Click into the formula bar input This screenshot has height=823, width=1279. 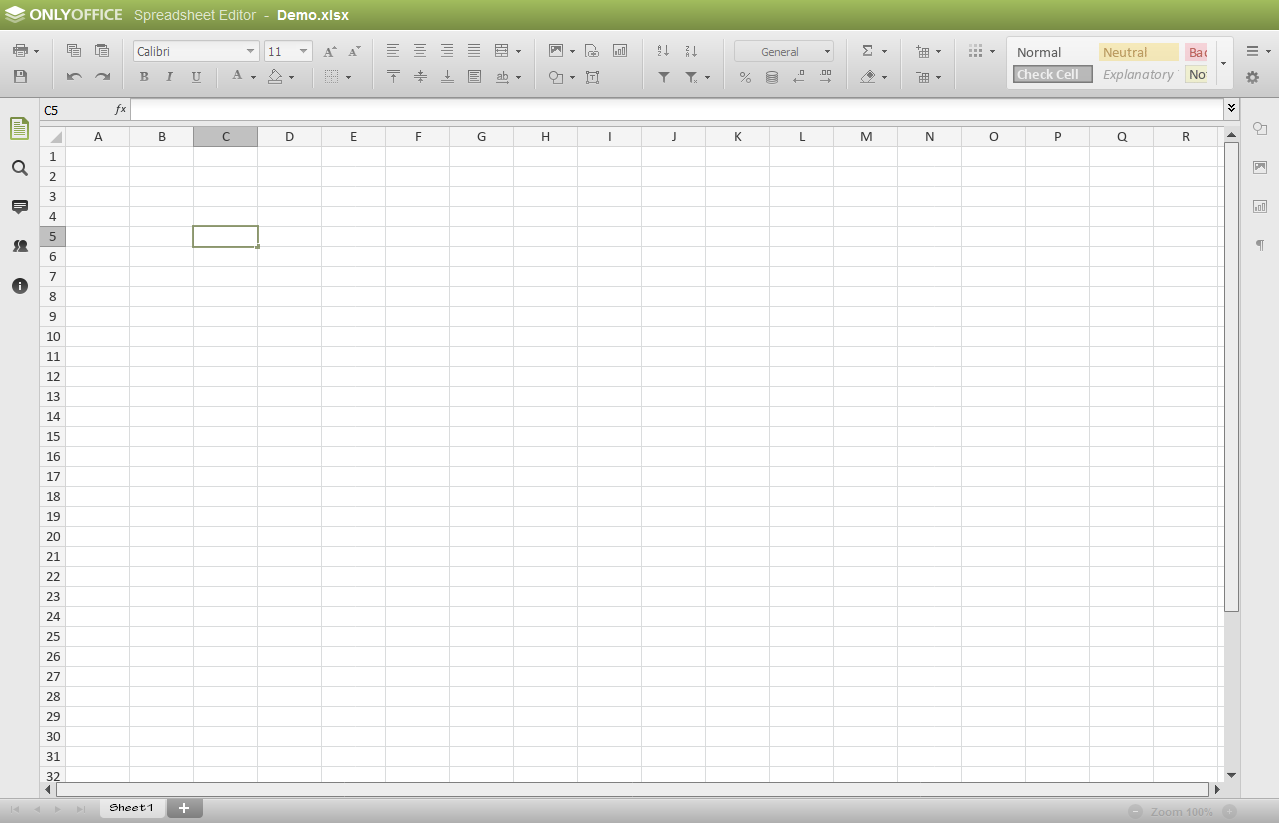[675, 109]
